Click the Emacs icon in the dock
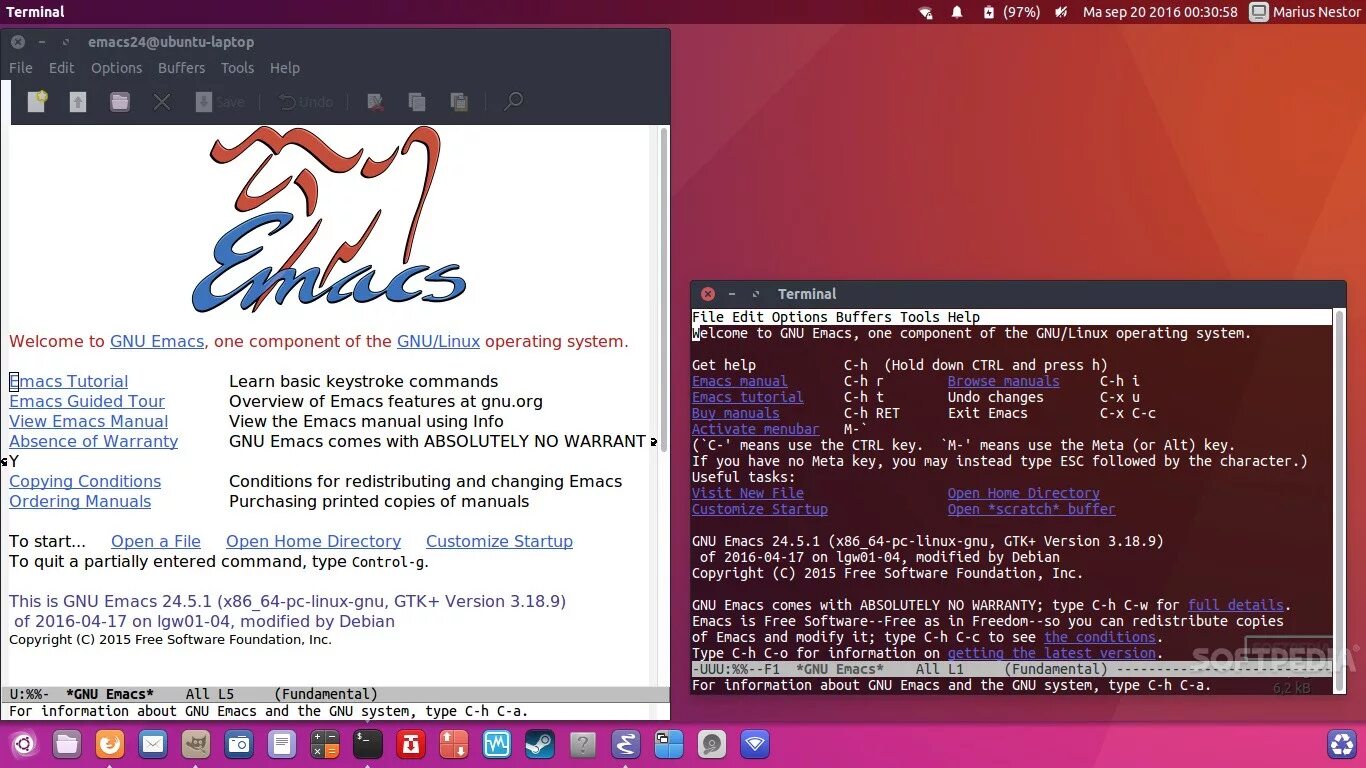 click(x=626, y=744)
